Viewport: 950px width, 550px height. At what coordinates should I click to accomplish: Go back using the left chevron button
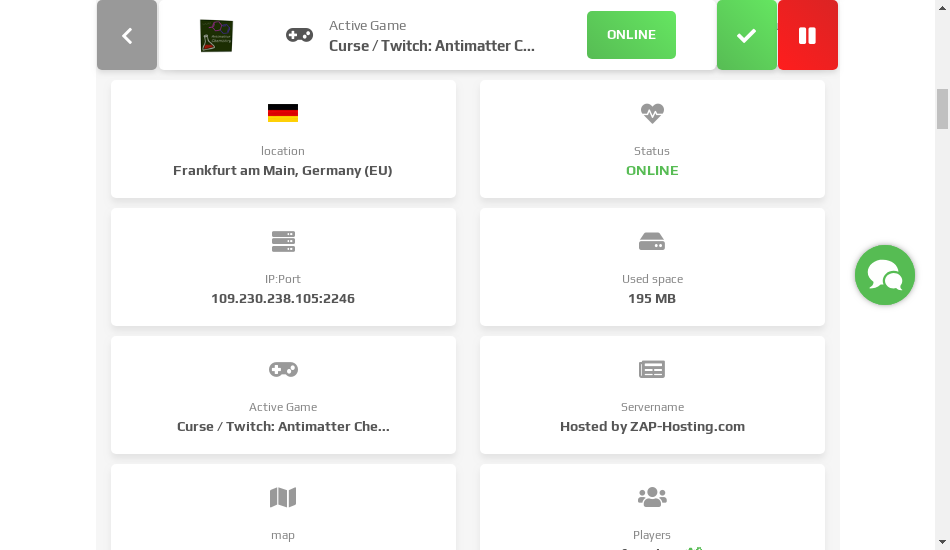pos(127,35)
